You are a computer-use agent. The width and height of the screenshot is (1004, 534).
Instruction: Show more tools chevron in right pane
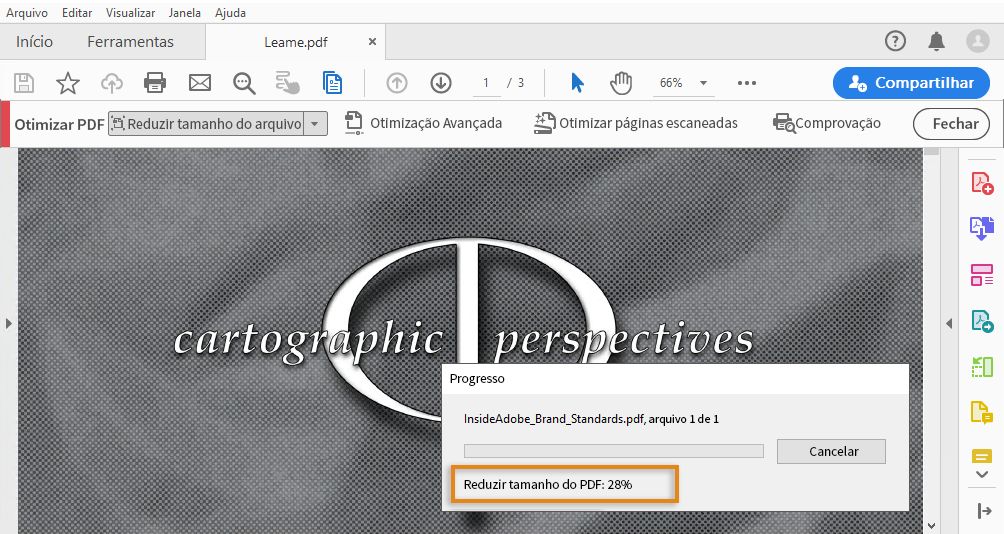(982, 475)
